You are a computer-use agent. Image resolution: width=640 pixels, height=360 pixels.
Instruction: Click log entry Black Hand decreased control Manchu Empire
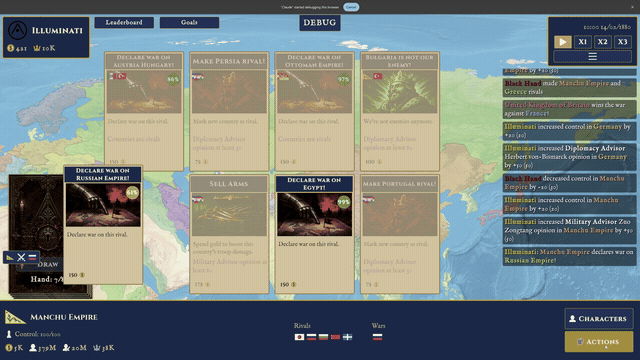[x=569, y=183]
